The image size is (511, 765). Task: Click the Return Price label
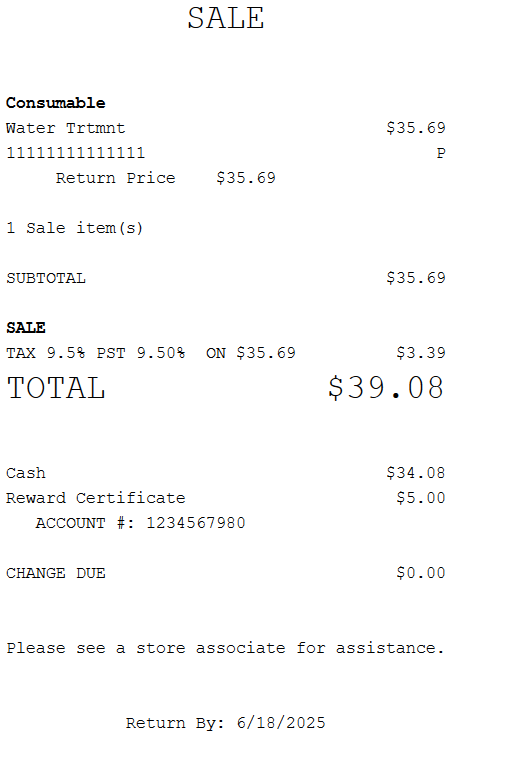(115, 178)
